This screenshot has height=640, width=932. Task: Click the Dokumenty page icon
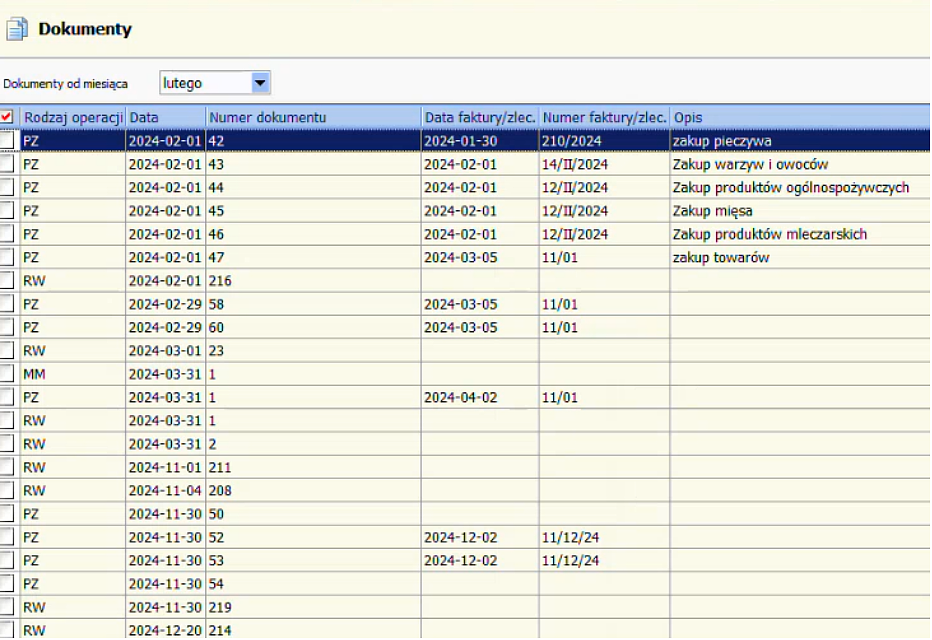coord(16,29)
